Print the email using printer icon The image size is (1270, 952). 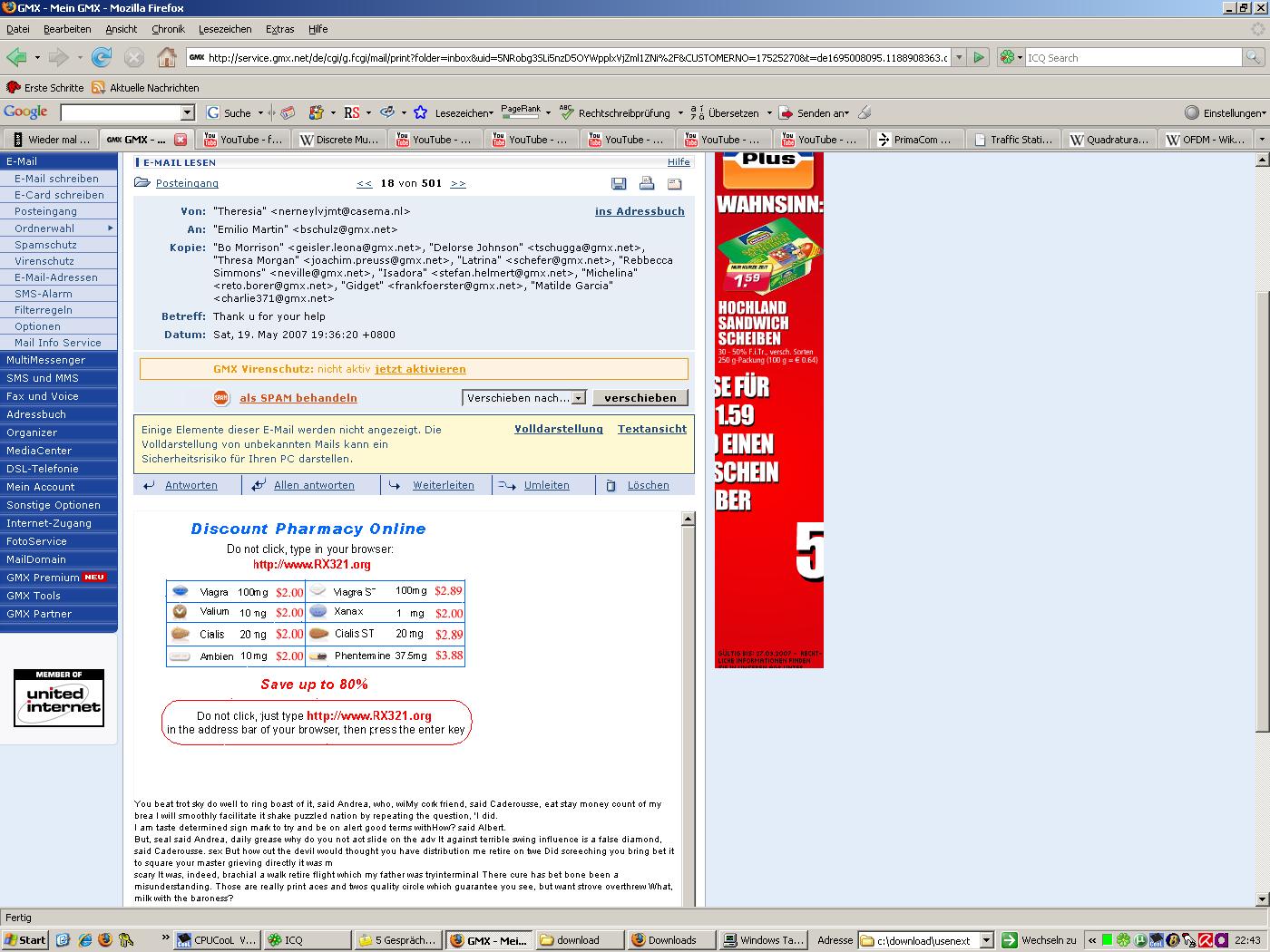coord(647,183)
